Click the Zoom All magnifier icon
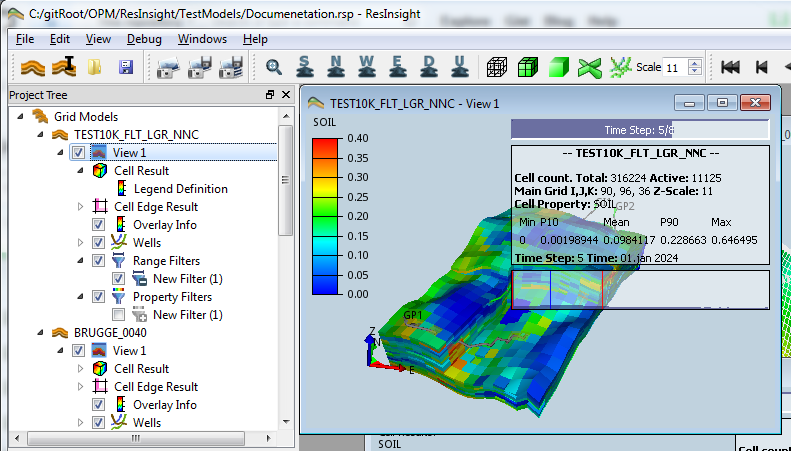This screenshot has width=791, height=451. tap(273, 67)
